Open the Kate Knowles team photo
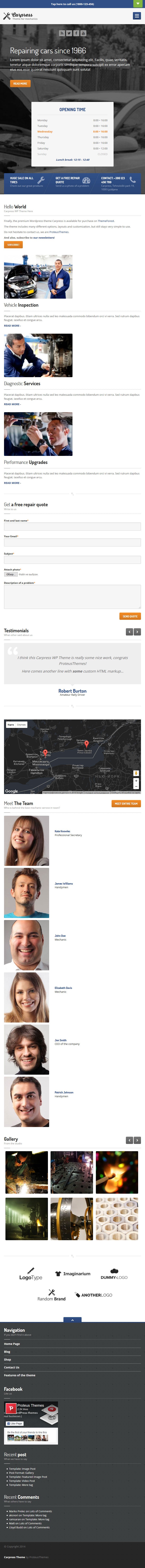The width and height of the screenshot is (145, 1568). pyautogui.click(x=27, y=841)
